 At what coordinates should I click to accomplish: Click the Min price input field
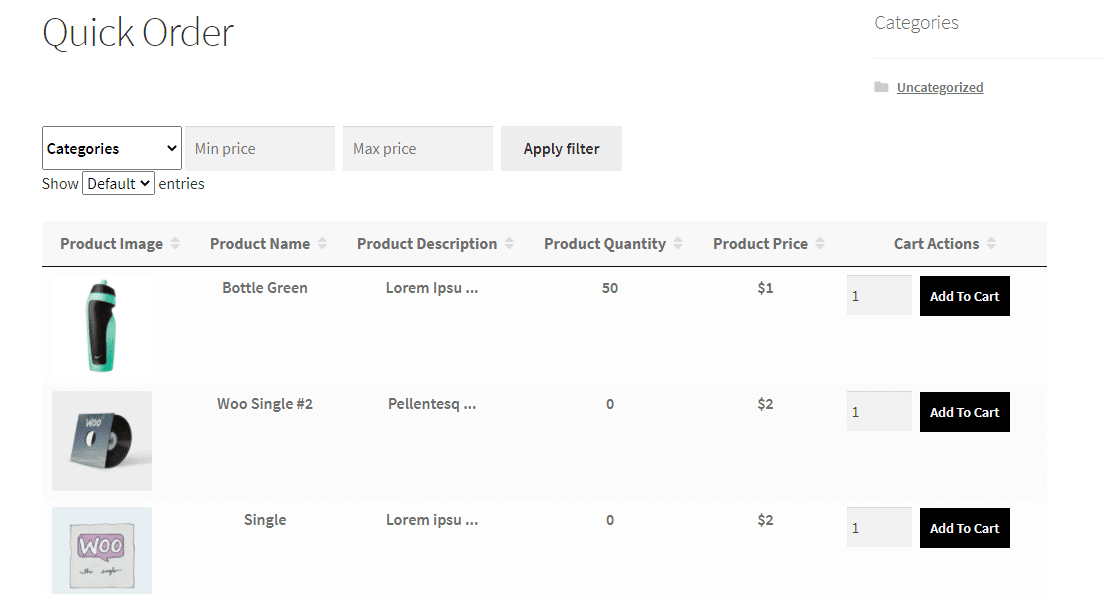pos(259,147)
